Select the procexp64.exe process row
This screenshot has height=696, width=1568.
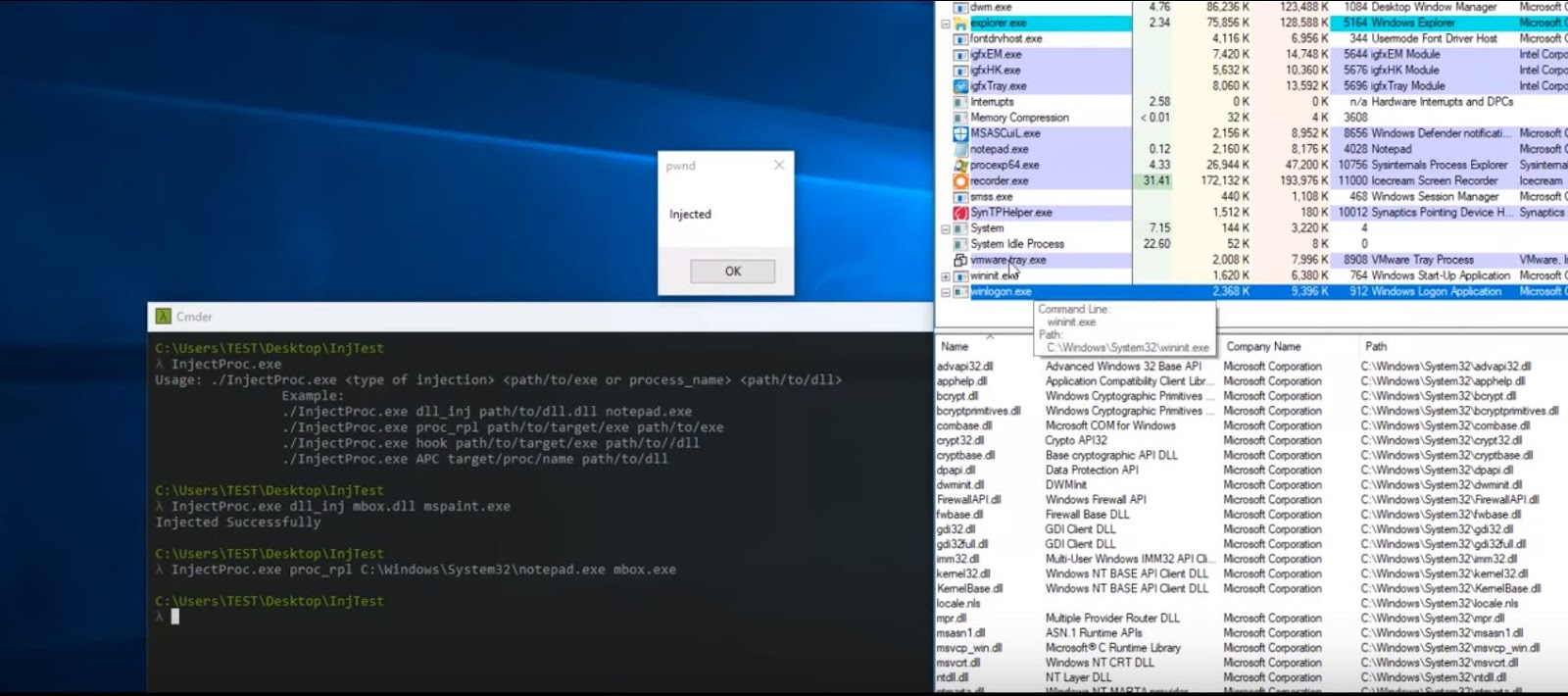click(x=1252, y=165)
